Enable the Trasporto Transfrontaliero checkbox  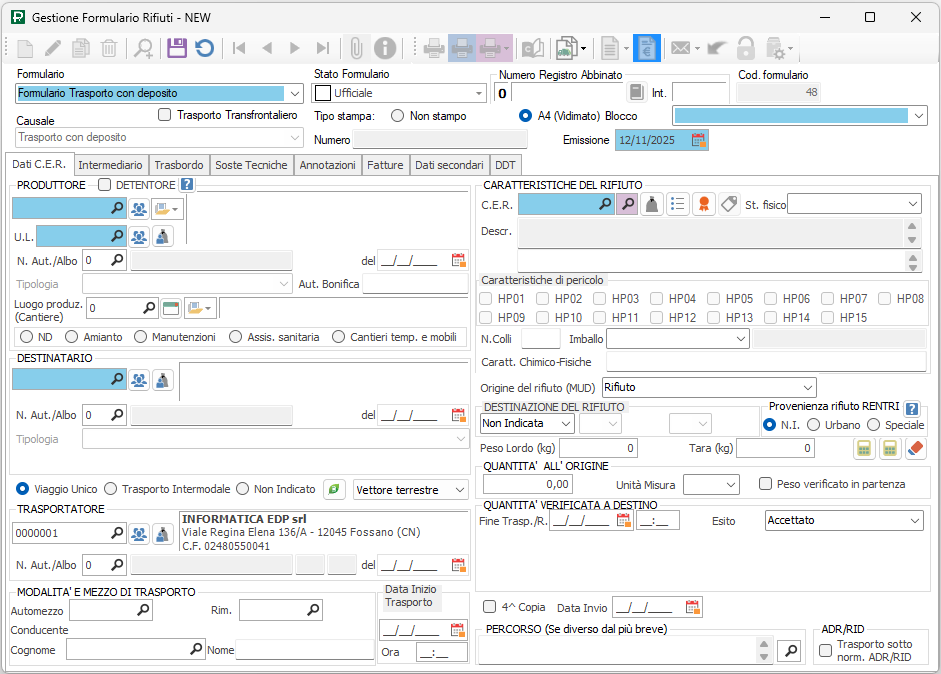point(165,115)
